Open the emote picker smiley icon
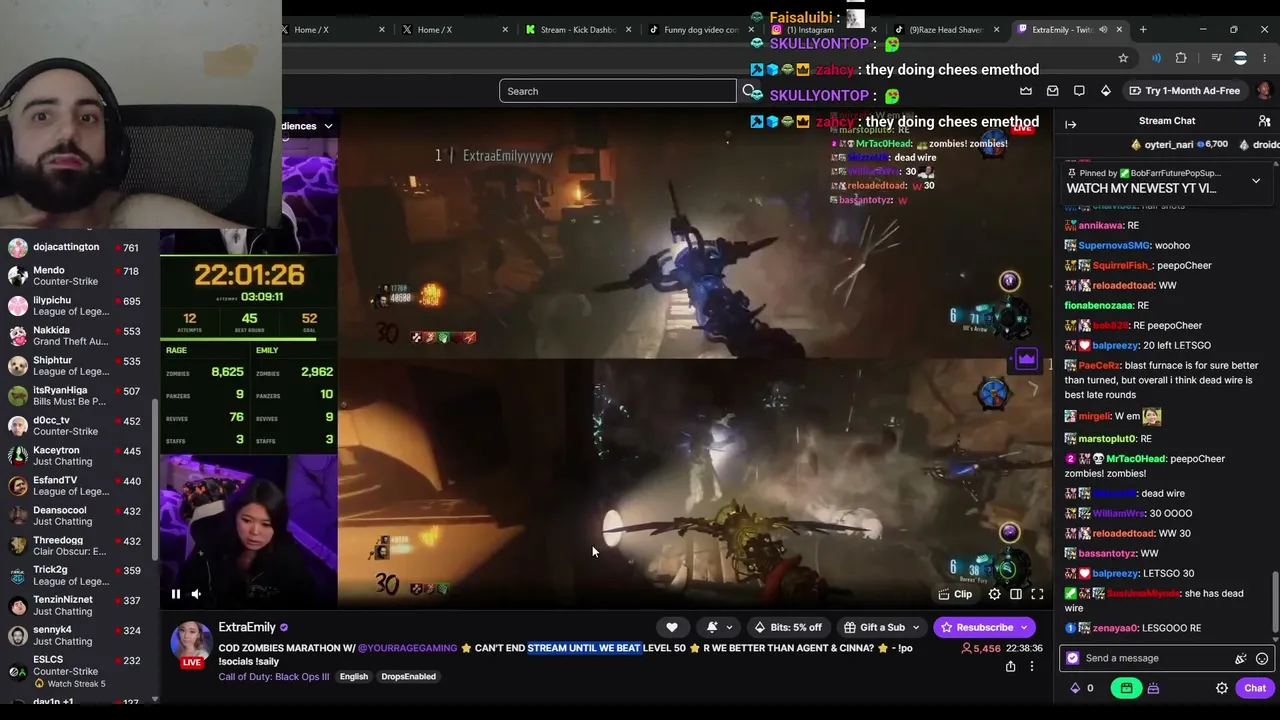This screenshot has height=720, width=1280. 1262,659
